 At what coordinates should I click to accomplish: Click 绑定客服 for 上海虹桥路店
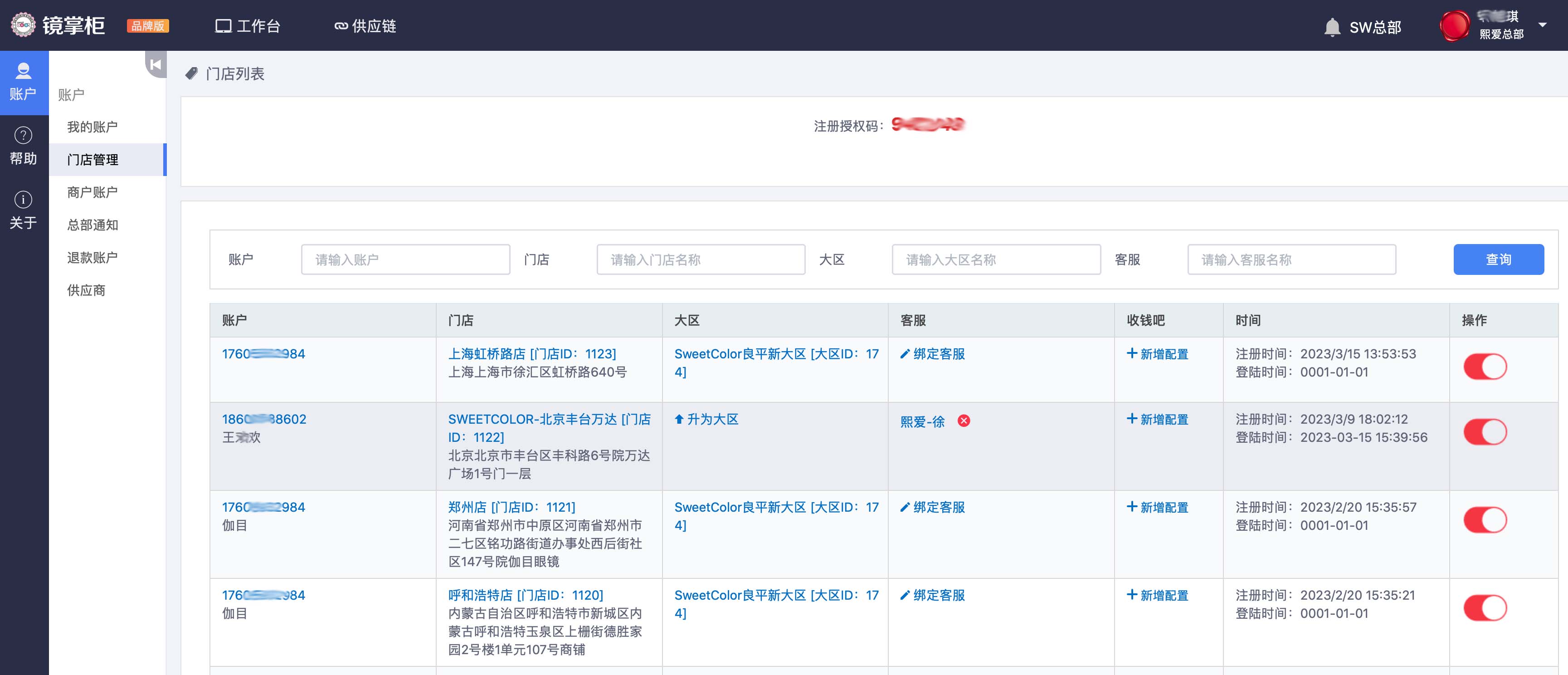pyautogui.click(x=933, y=354)
